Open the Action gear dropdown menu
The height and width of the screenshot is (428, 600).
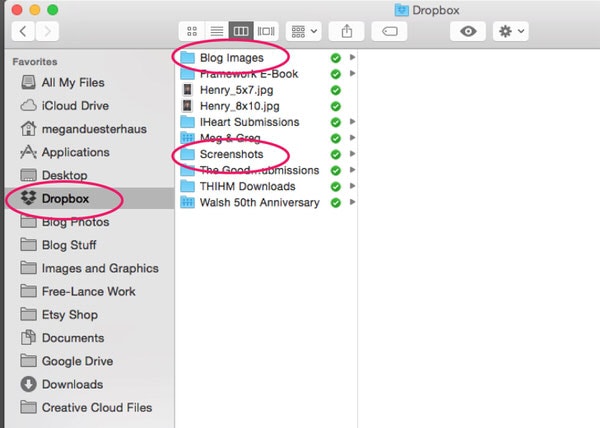tap(512, 31)
